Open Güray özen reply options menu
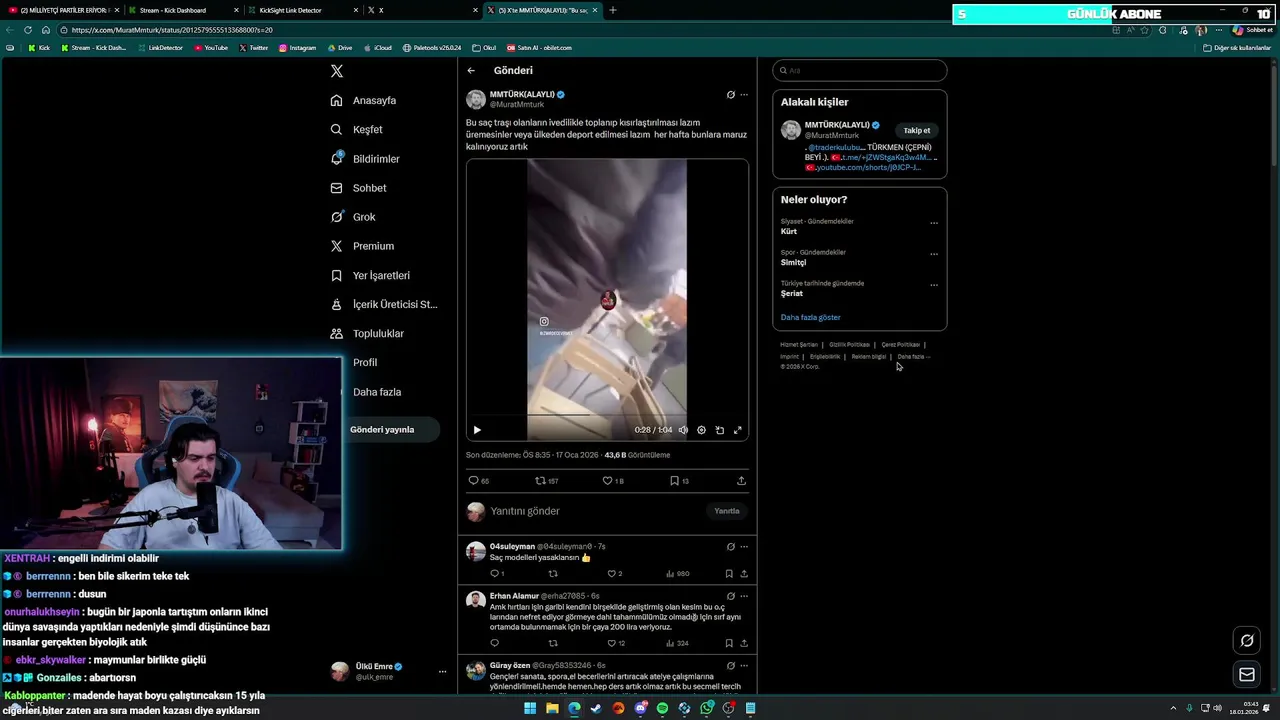The image size is (1280, 720). point(744,666)
